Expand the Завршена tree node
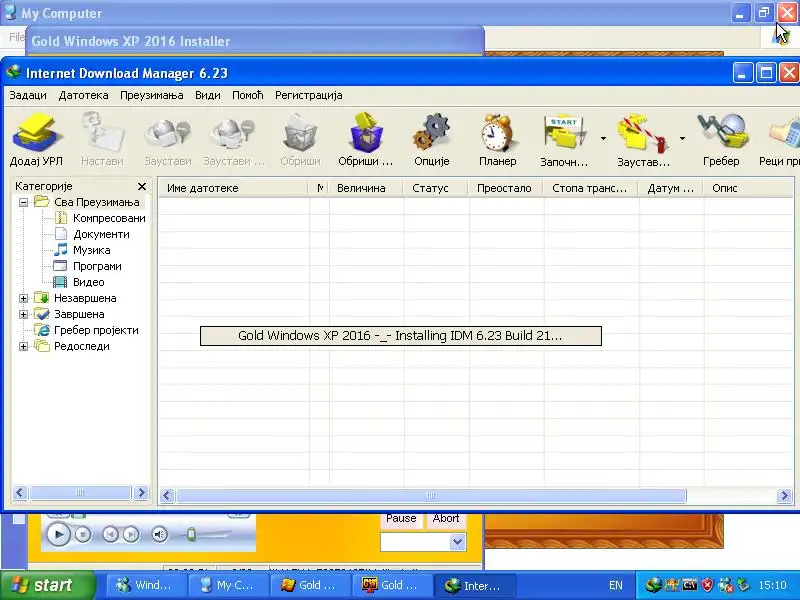The image size is (800, 600). (x=23, y=314)
